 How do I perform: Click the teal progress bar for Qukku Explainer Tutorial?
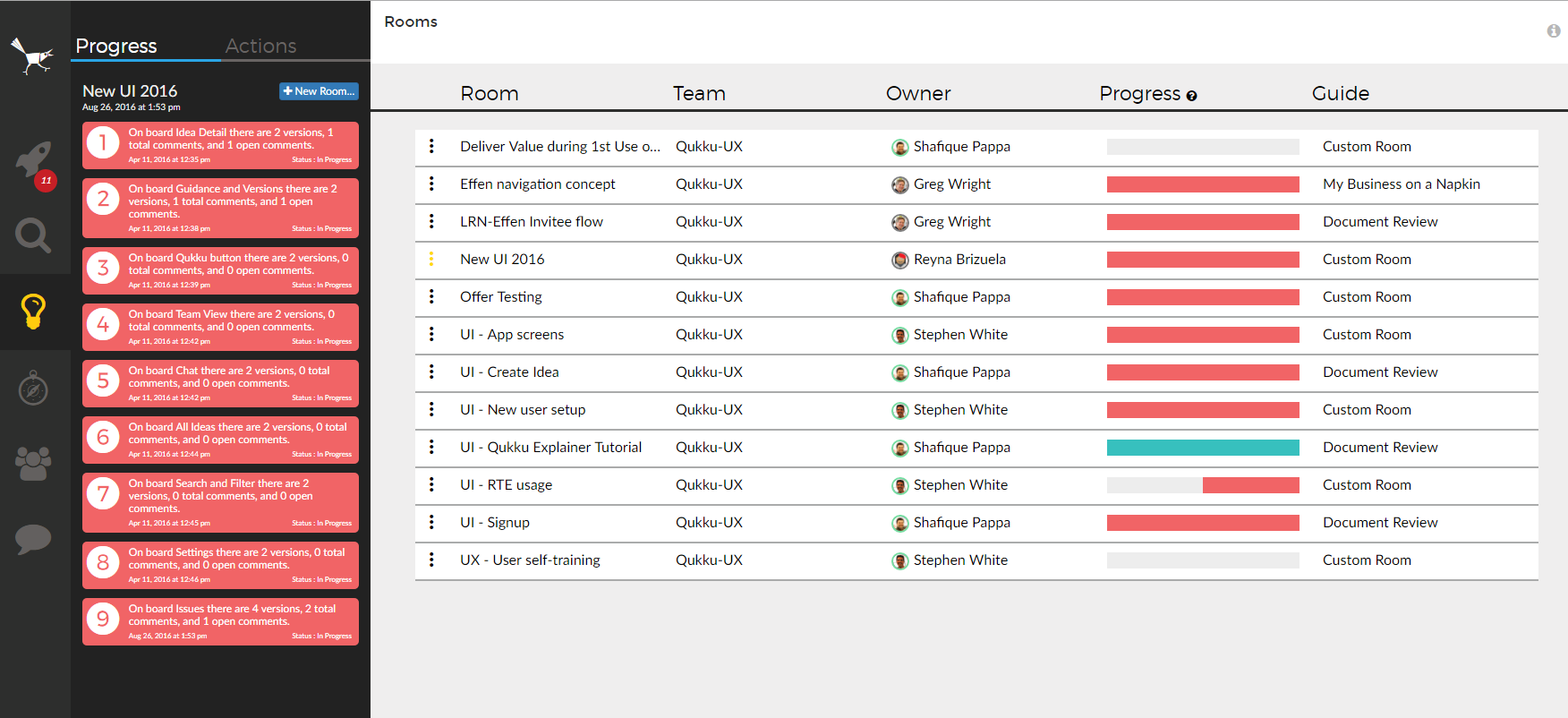point(1202,448)
